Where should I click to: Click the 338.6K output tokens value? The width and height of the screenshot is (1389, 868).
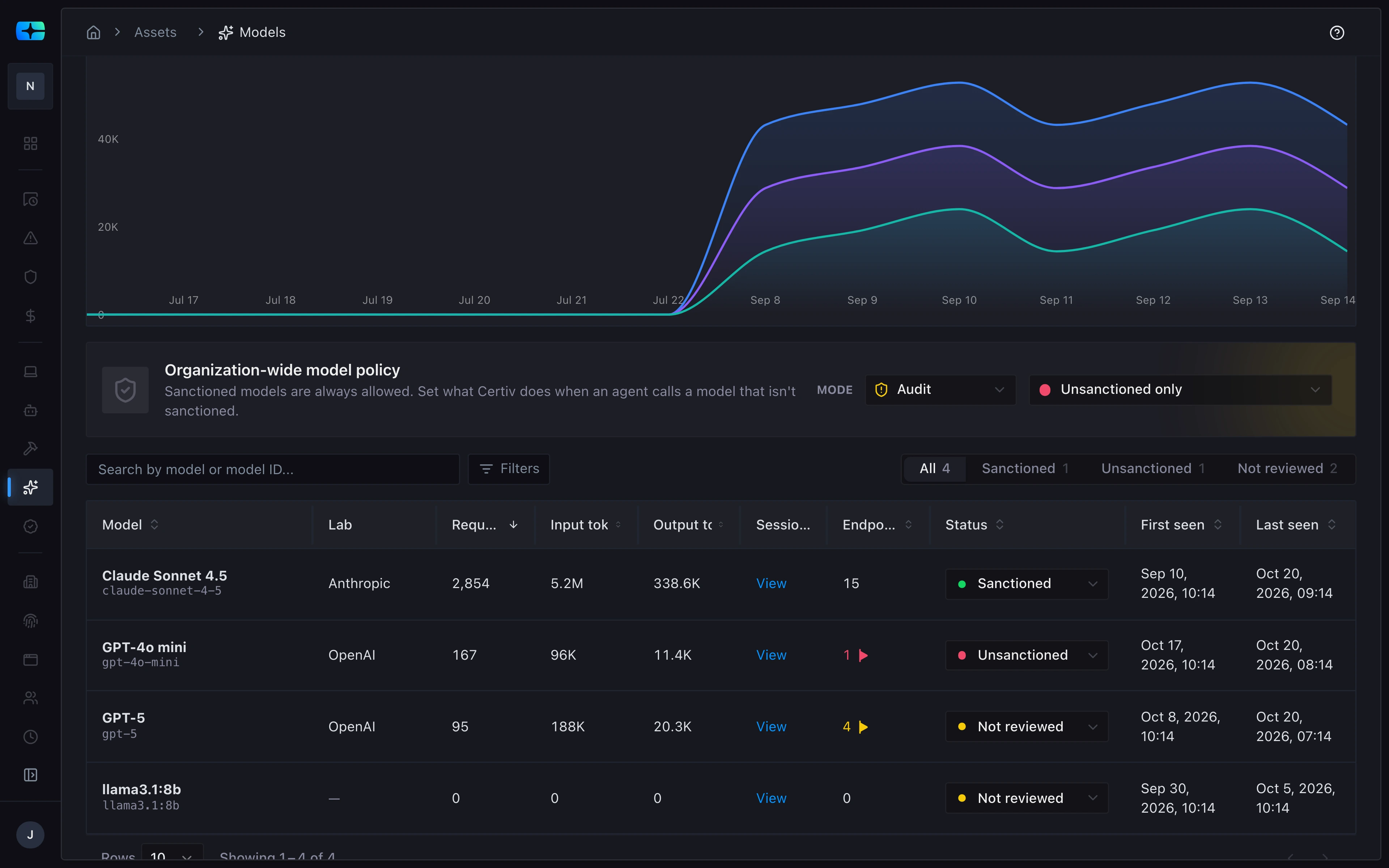(x=677, y=583)
